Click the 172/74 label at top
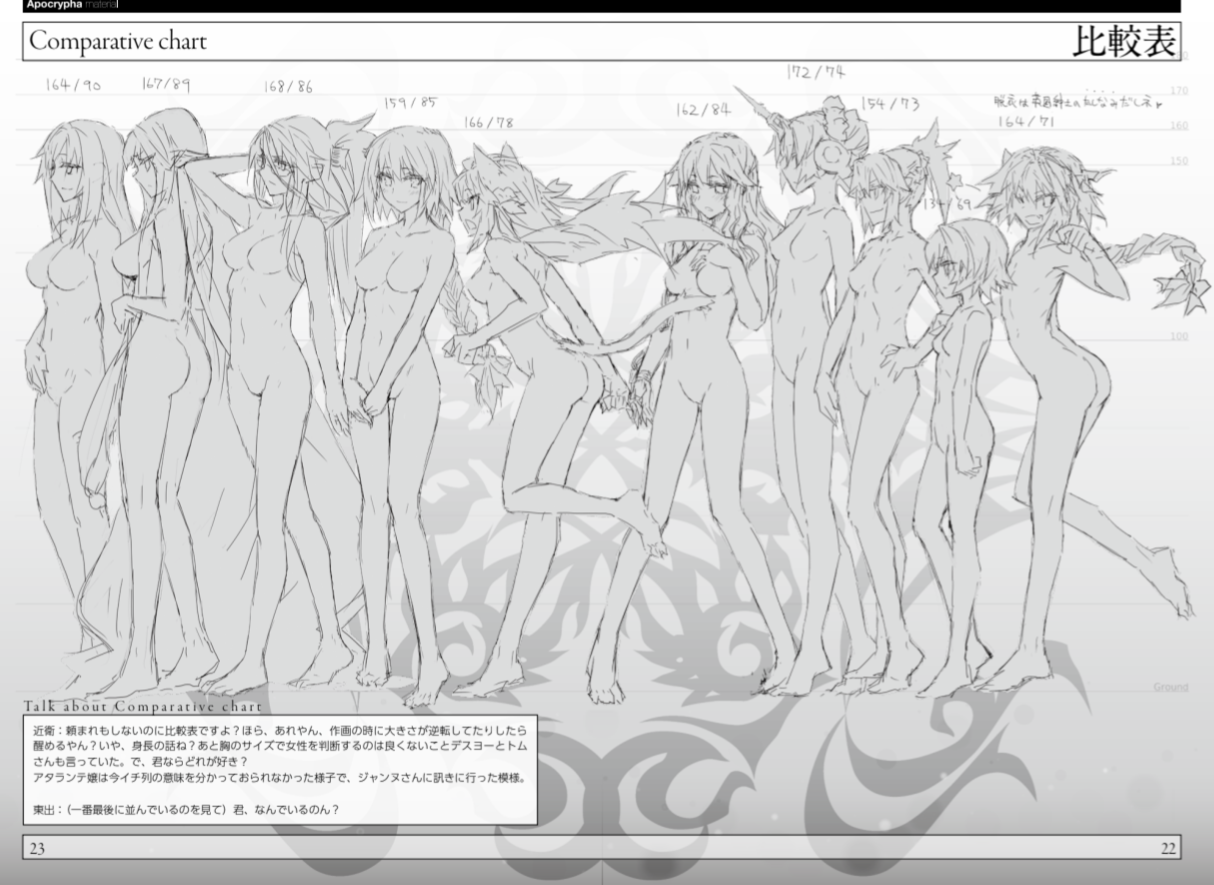The image size is (1214, 885). (x=815, y=72)
